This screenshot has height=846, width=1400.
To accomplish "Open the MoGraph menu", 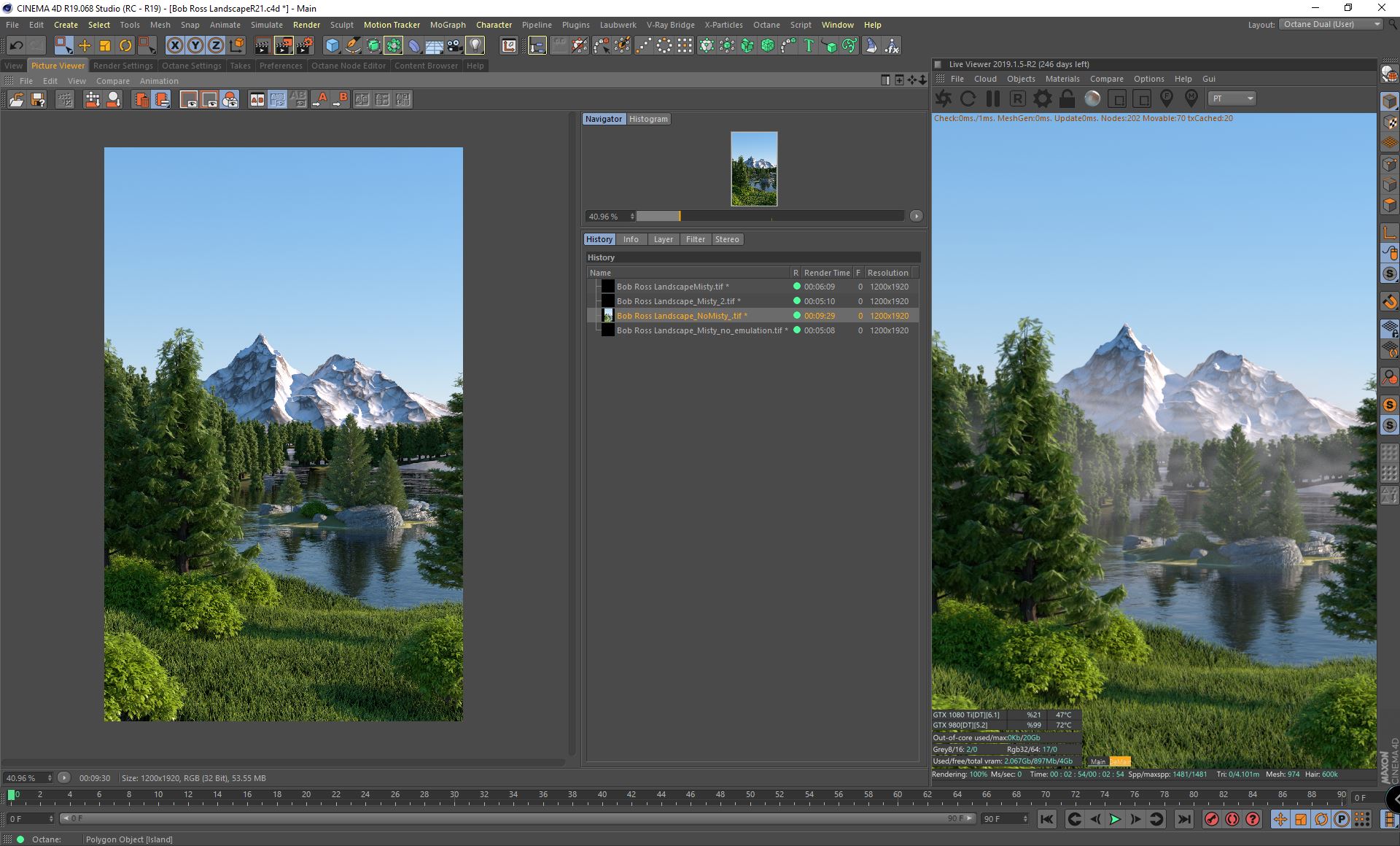I will click(447, 25).
